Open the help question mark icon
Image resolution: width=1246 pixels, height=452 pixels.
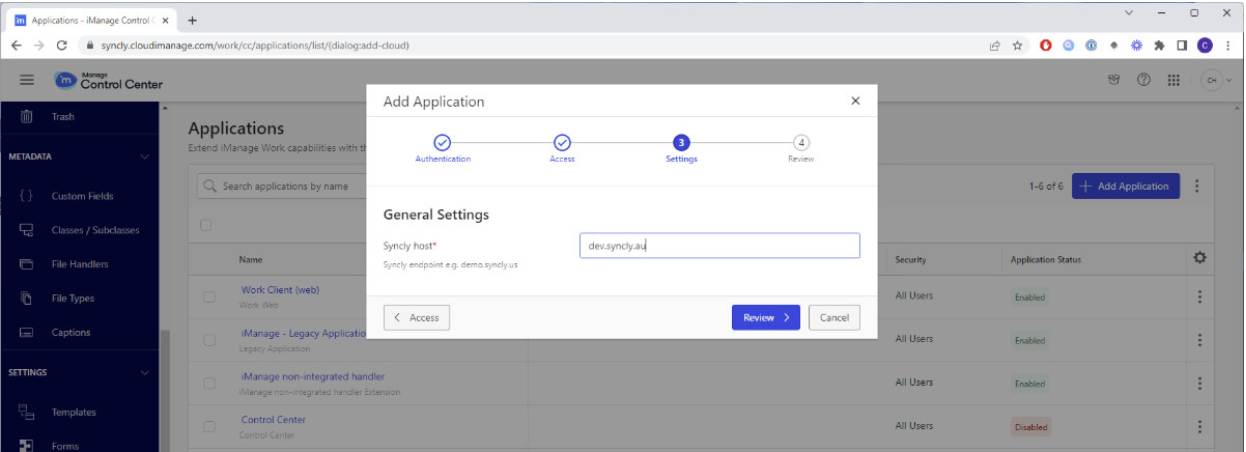(x=1144, y=81)
